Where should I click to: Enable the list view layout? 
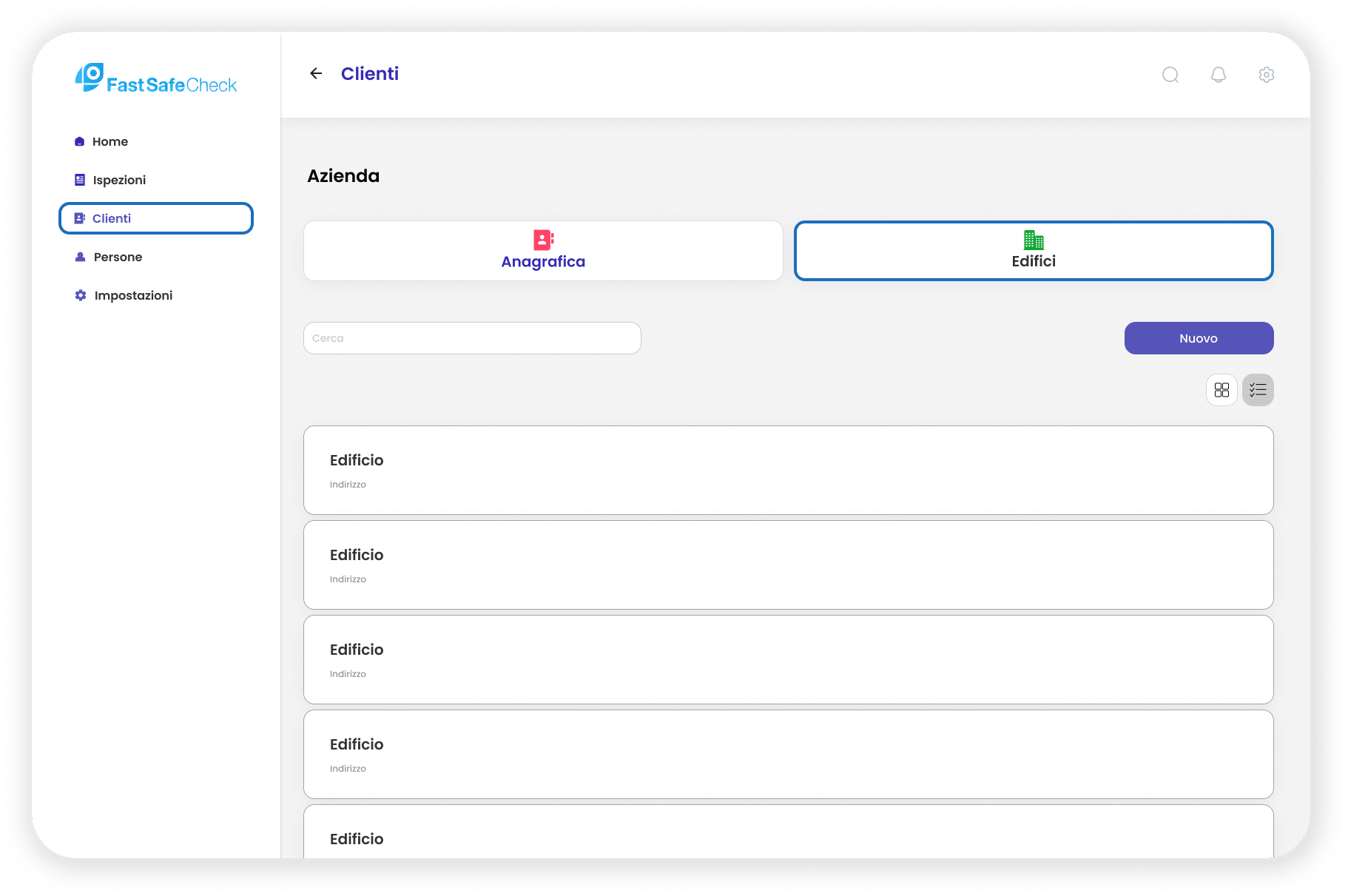pyautogui.click(x=1258, y=390)
